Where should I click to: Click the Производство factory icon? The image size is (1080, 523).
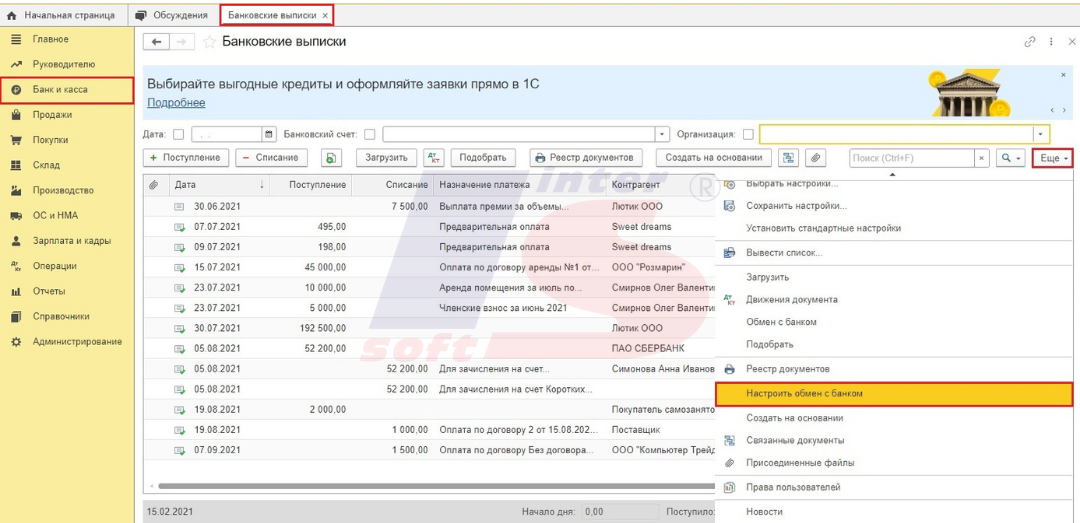tap(17, 190)
